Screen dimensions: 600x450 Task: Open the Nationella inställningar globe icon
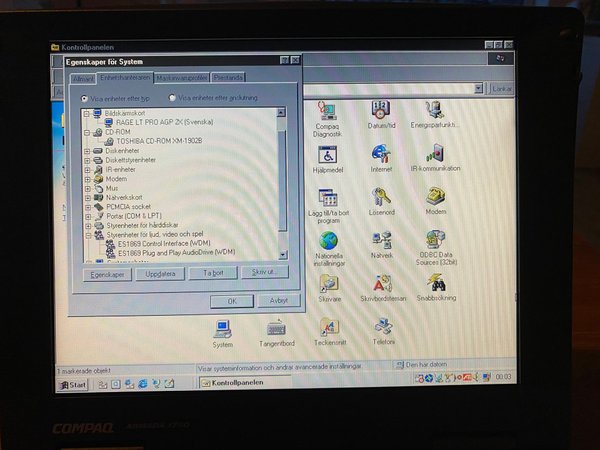(x=329, y=249)
